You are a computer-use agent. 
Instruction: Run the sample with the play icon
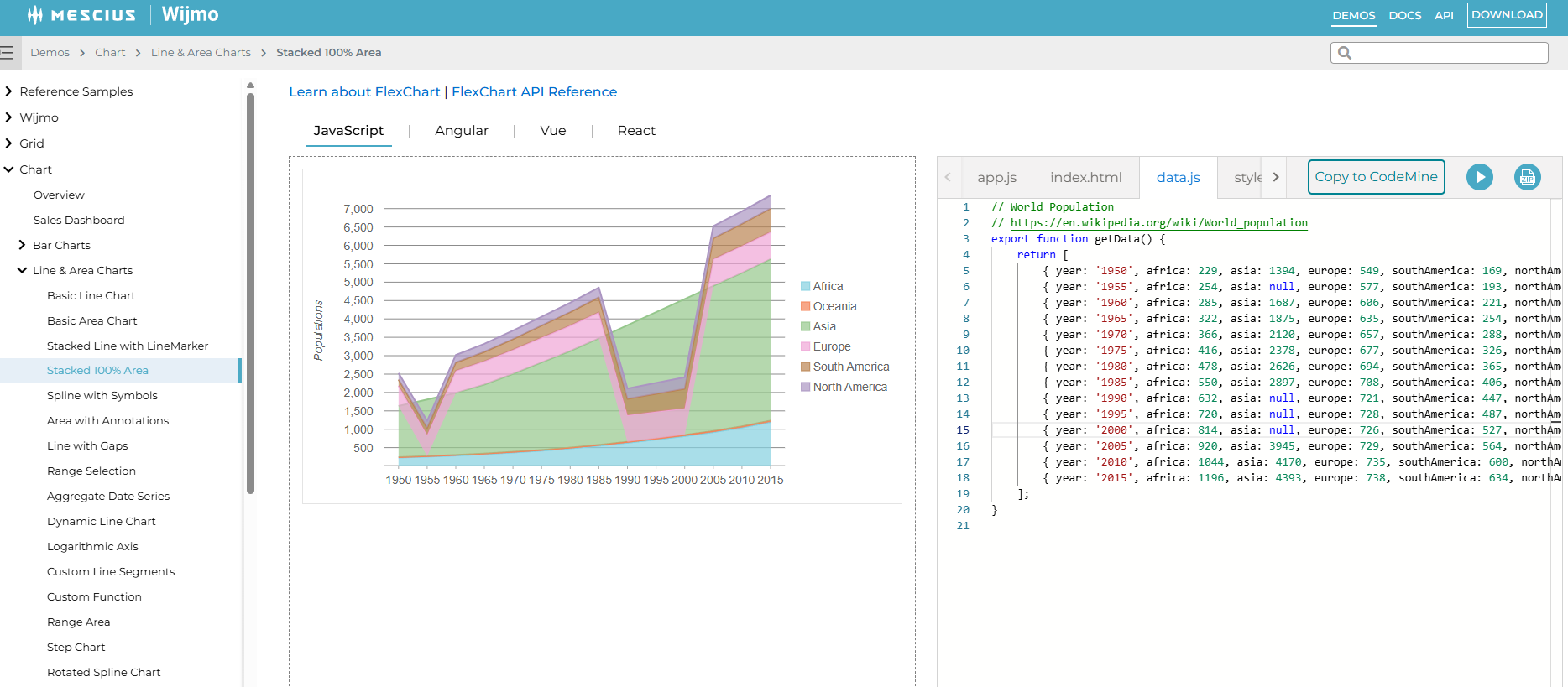pyautogui.click(x=1479, y=177)
